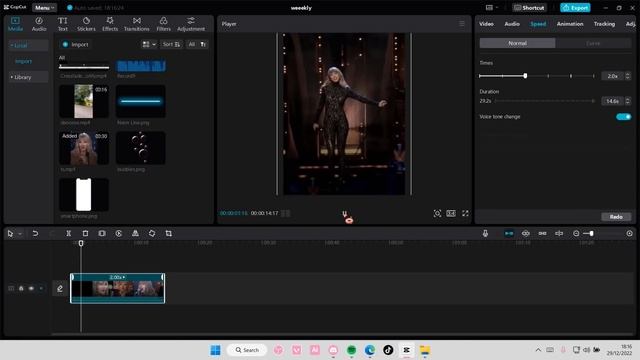The width and height of the screenshot is (640, 360).
Task: Expand the Library section
Action: 28,77
